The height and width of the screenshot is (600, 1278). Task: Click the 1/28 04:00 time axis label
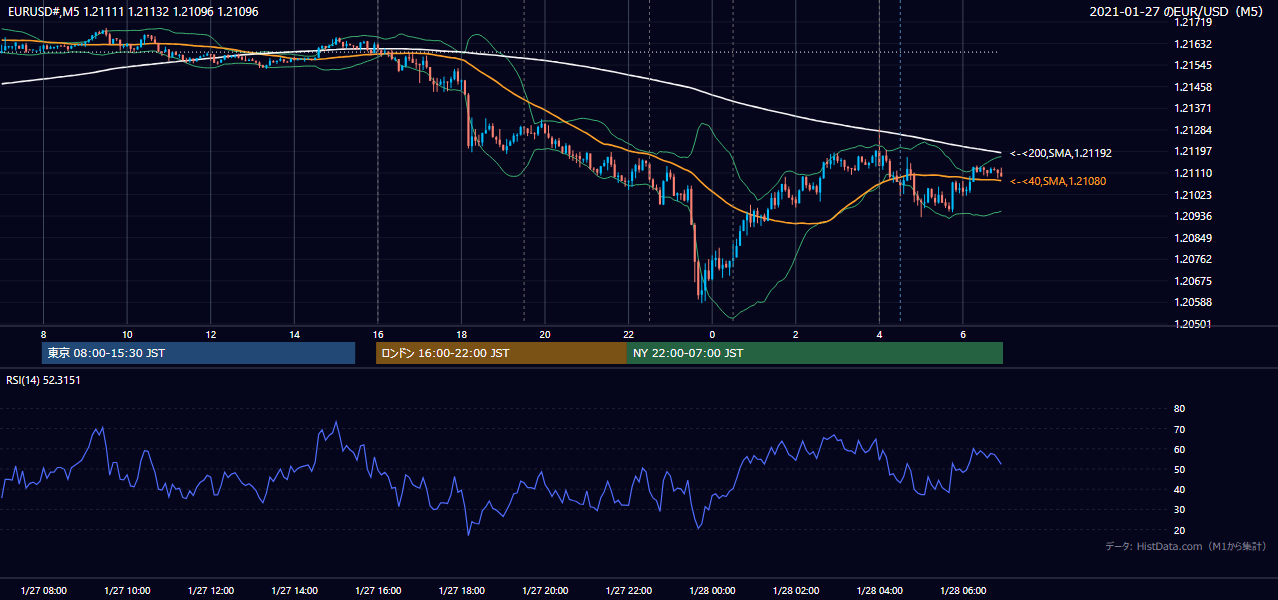(879, 590)
